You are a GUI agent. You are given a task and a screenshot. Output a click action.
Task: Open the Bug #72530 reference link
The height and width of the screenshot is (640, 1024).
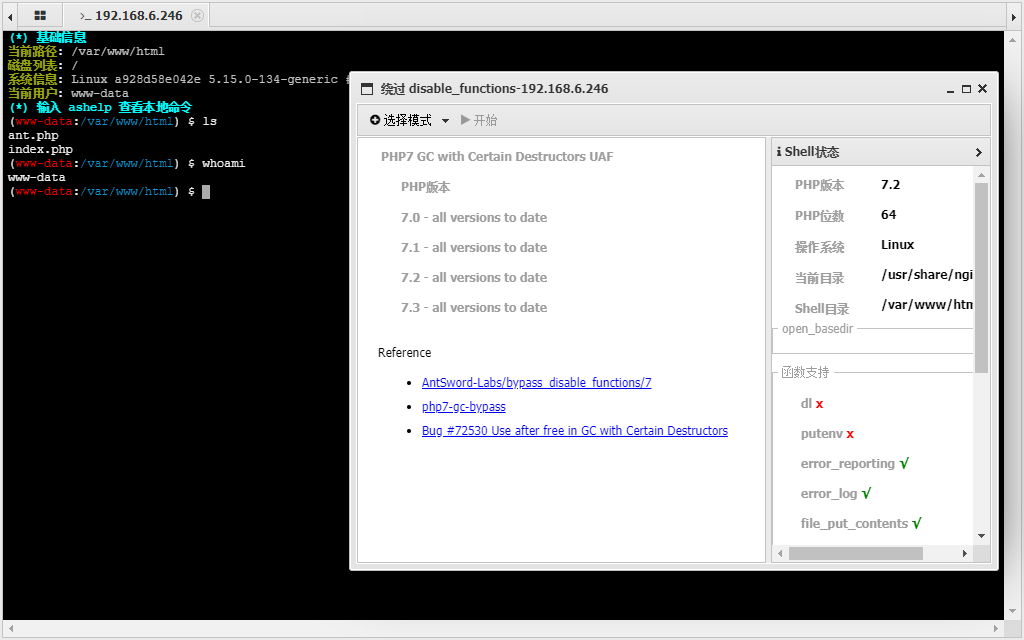(574, 431)
